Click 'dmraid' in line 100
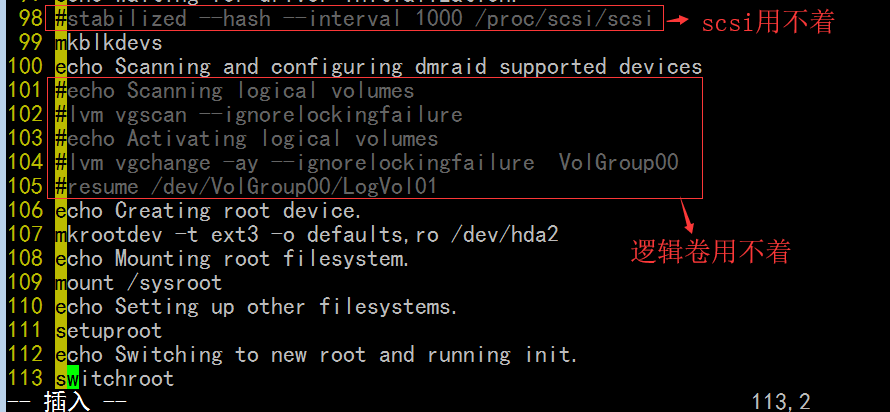The image size is (890, 412). (x=451, y=67)
